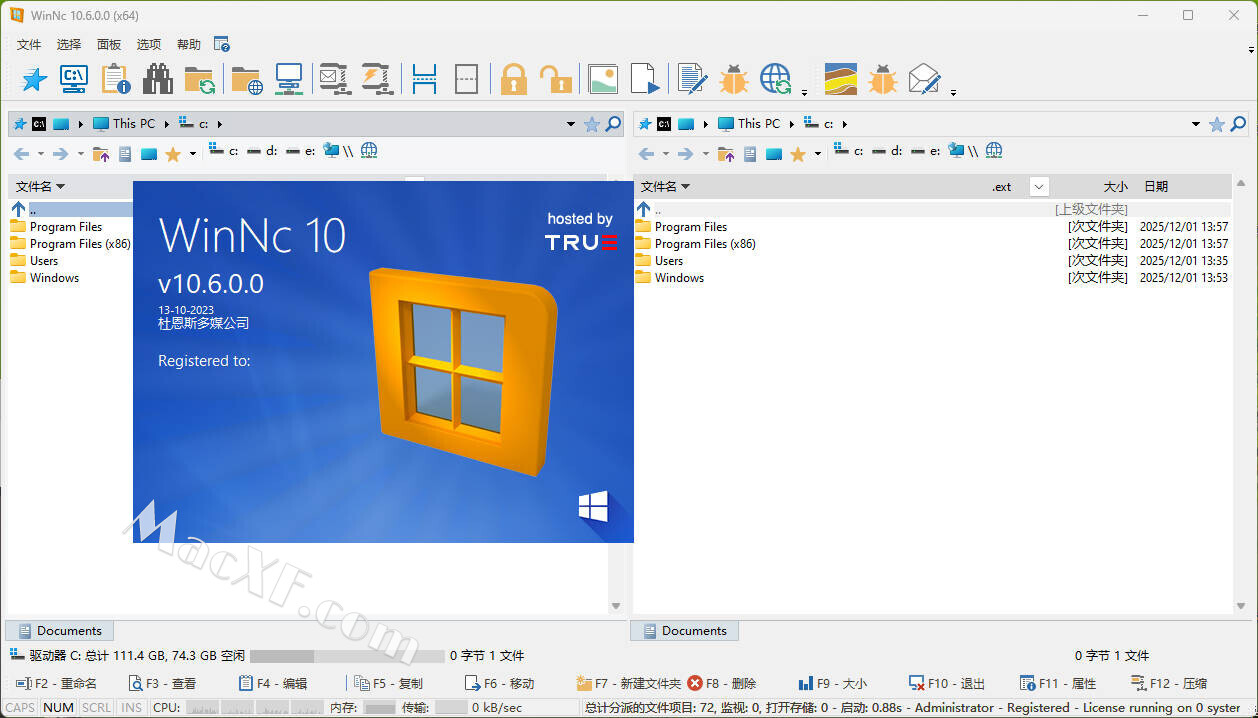Click the closed padlock encrypt icon
Screen dimensions: 1258x718
pyautogui.click(x=513, y=79)
